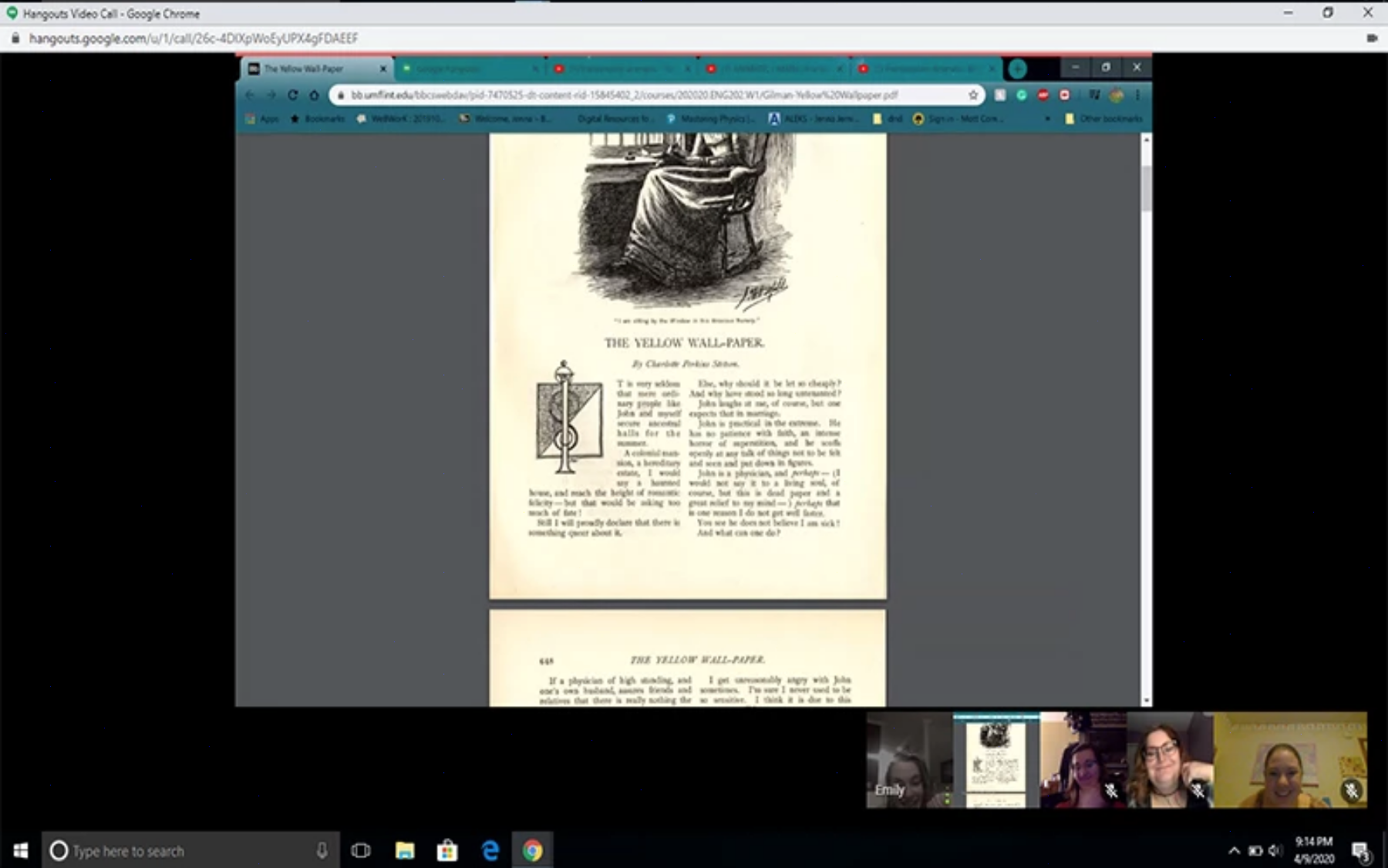
Task: Open the Windows notification center
Action: click(1361, 851)
